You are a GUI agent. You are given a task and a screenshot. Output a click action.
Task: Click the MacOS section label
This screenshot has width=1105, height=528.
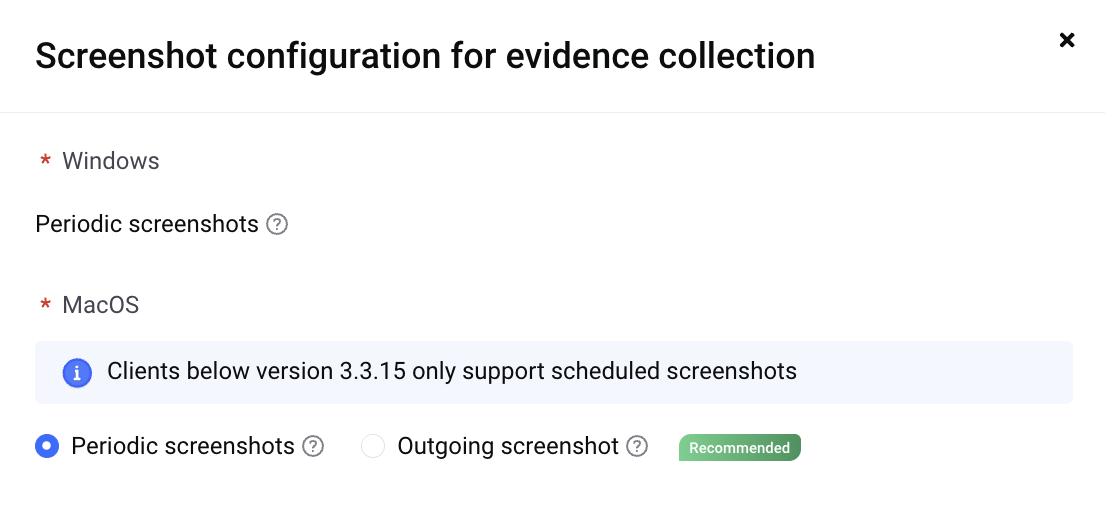(101, 305)
